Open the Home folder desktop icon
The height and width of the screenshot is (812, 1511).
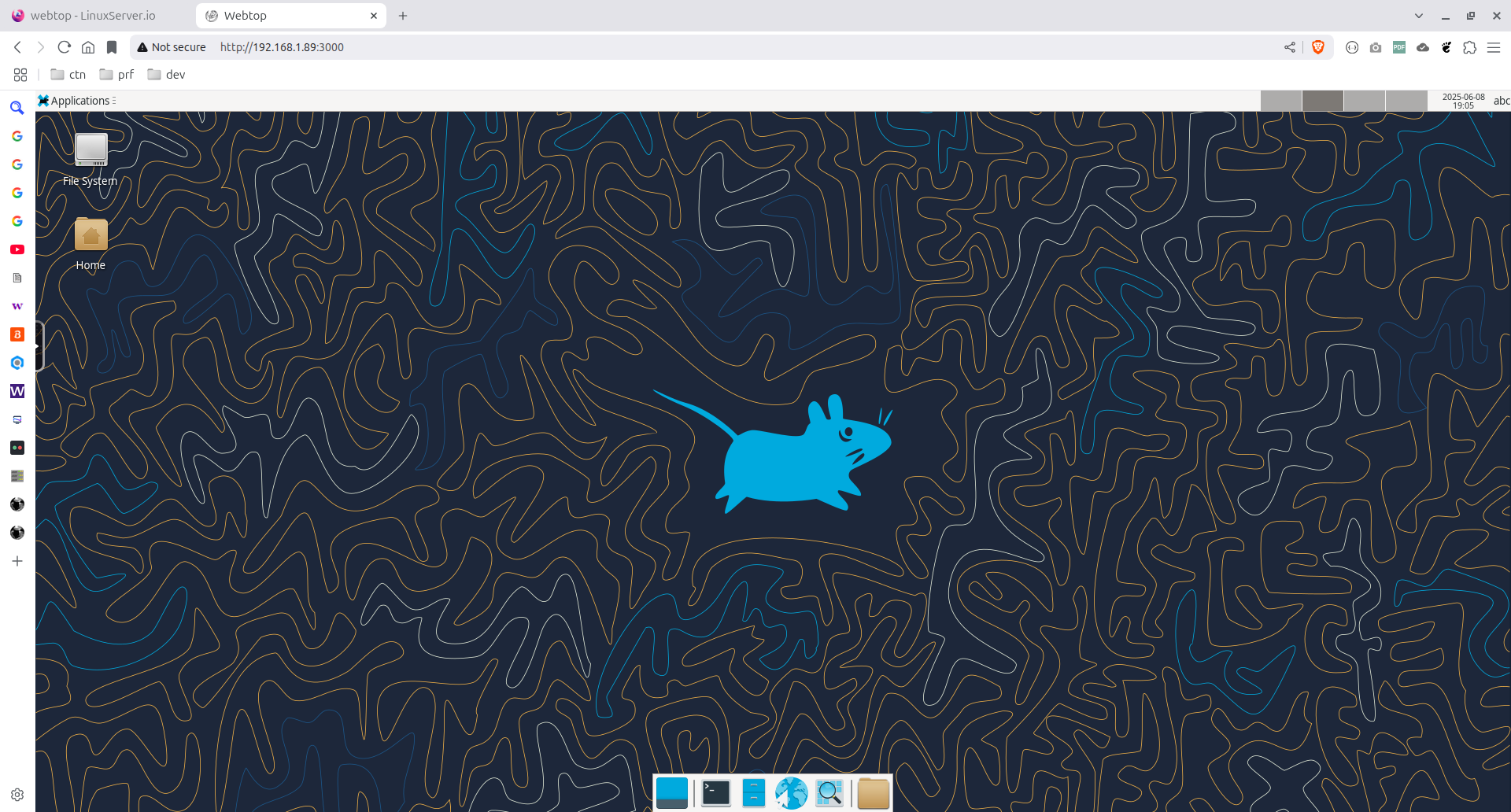[91, 245]
